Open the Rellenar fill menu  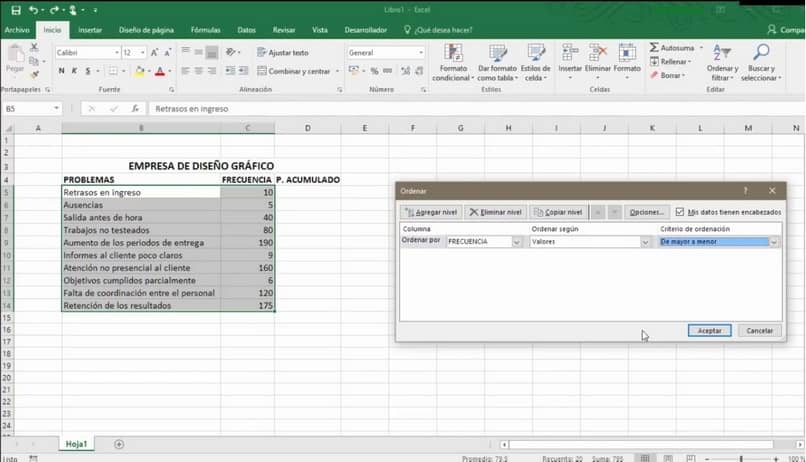[670, 62]
